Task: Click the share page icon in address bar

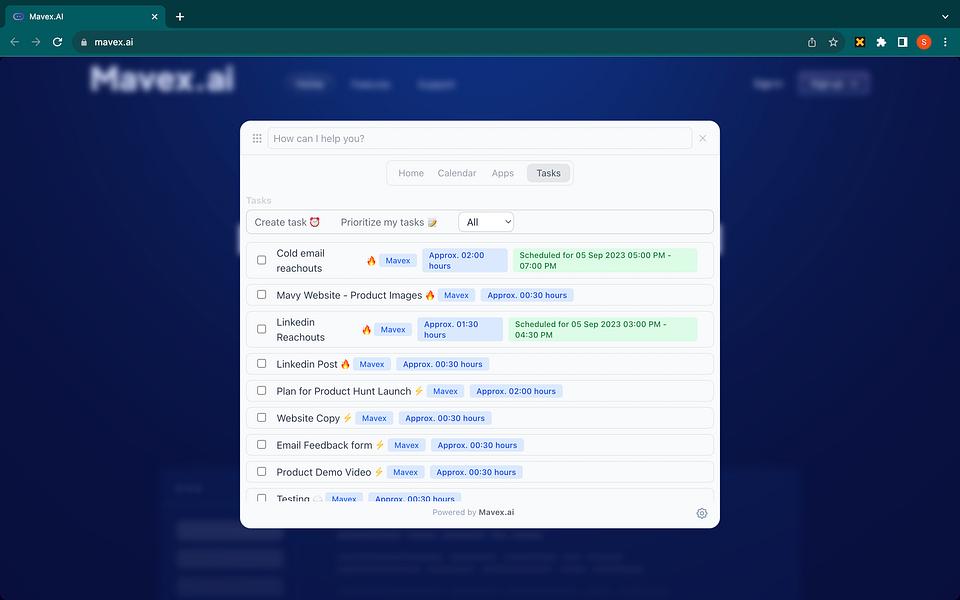Action: click(812, 42)
